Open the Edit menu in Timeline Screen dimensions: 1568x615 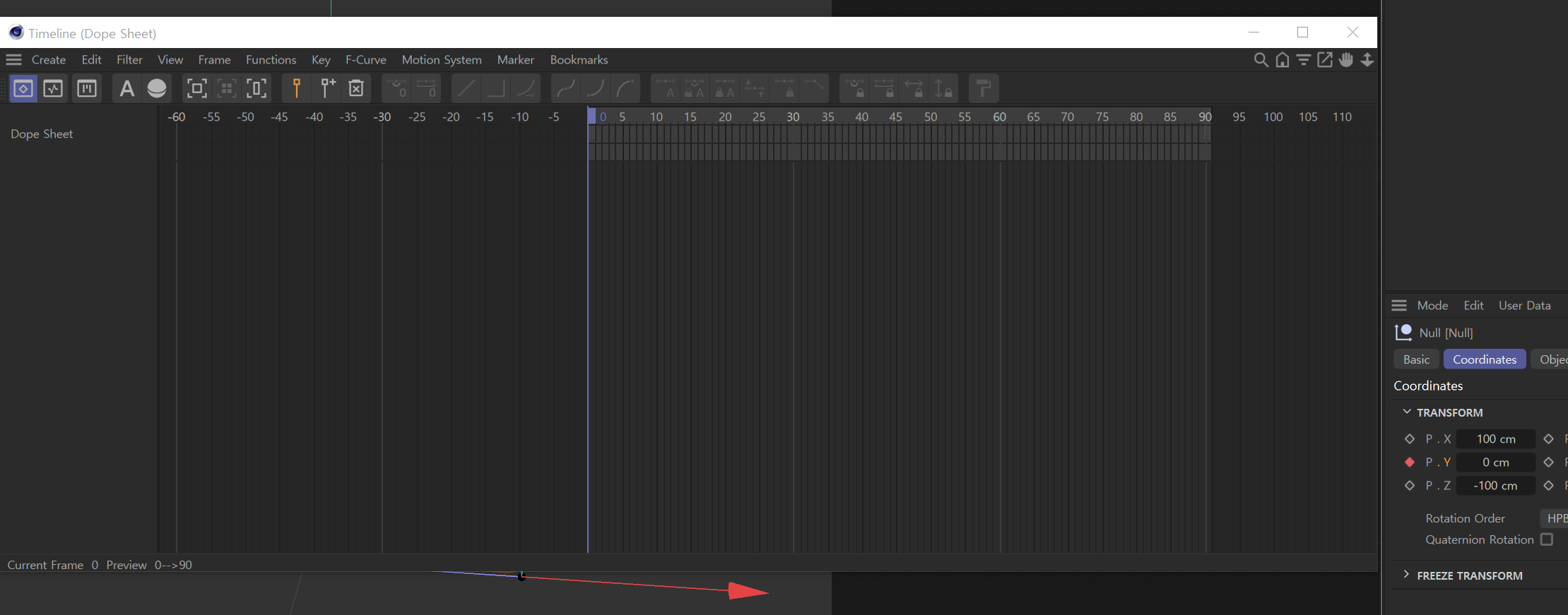tap(91, 60)
